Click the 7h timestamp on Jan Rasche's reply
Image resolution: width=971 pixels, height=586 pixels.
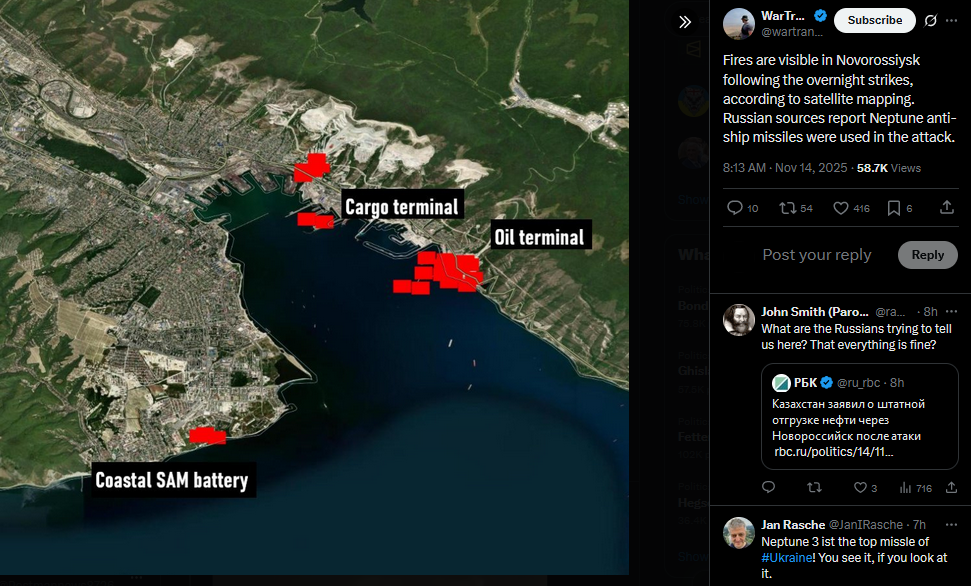920,525
